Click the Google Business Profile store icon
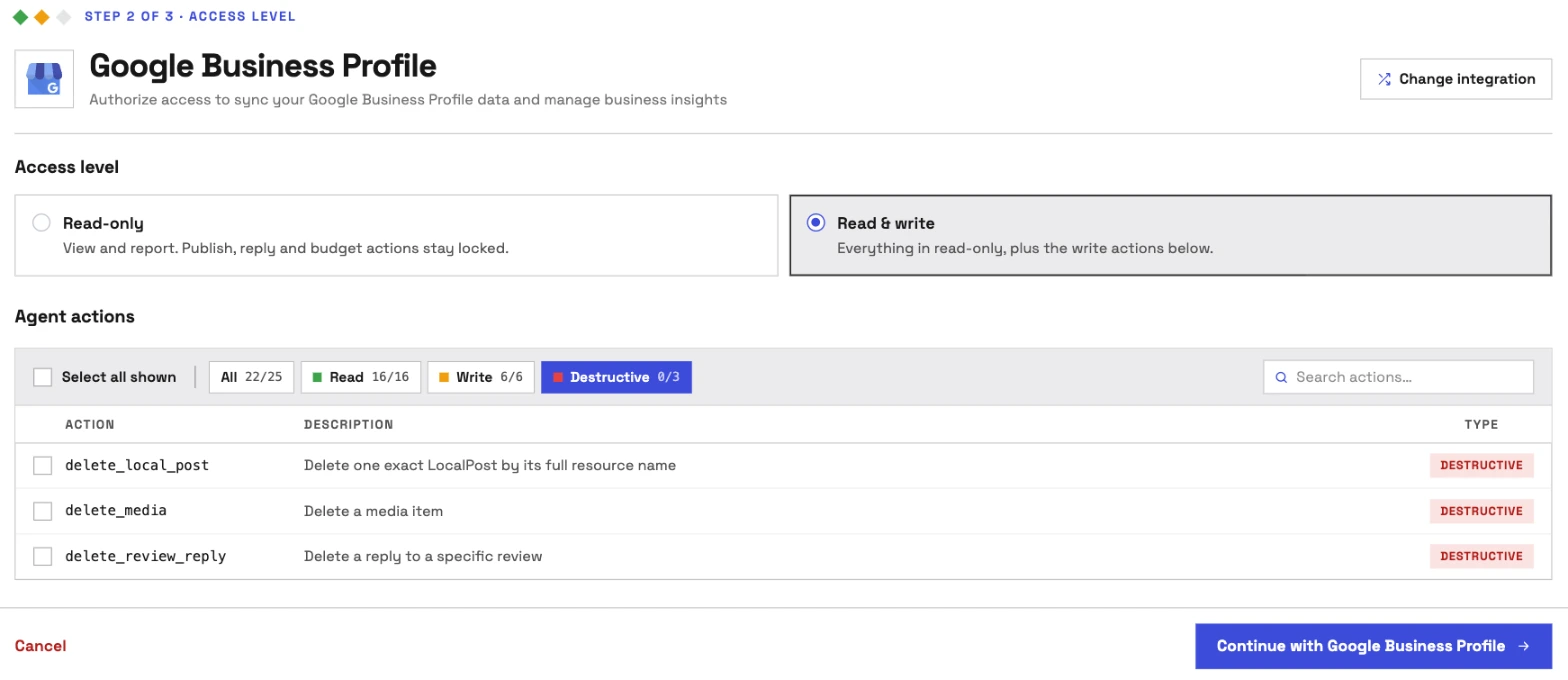 click(44, 79)
